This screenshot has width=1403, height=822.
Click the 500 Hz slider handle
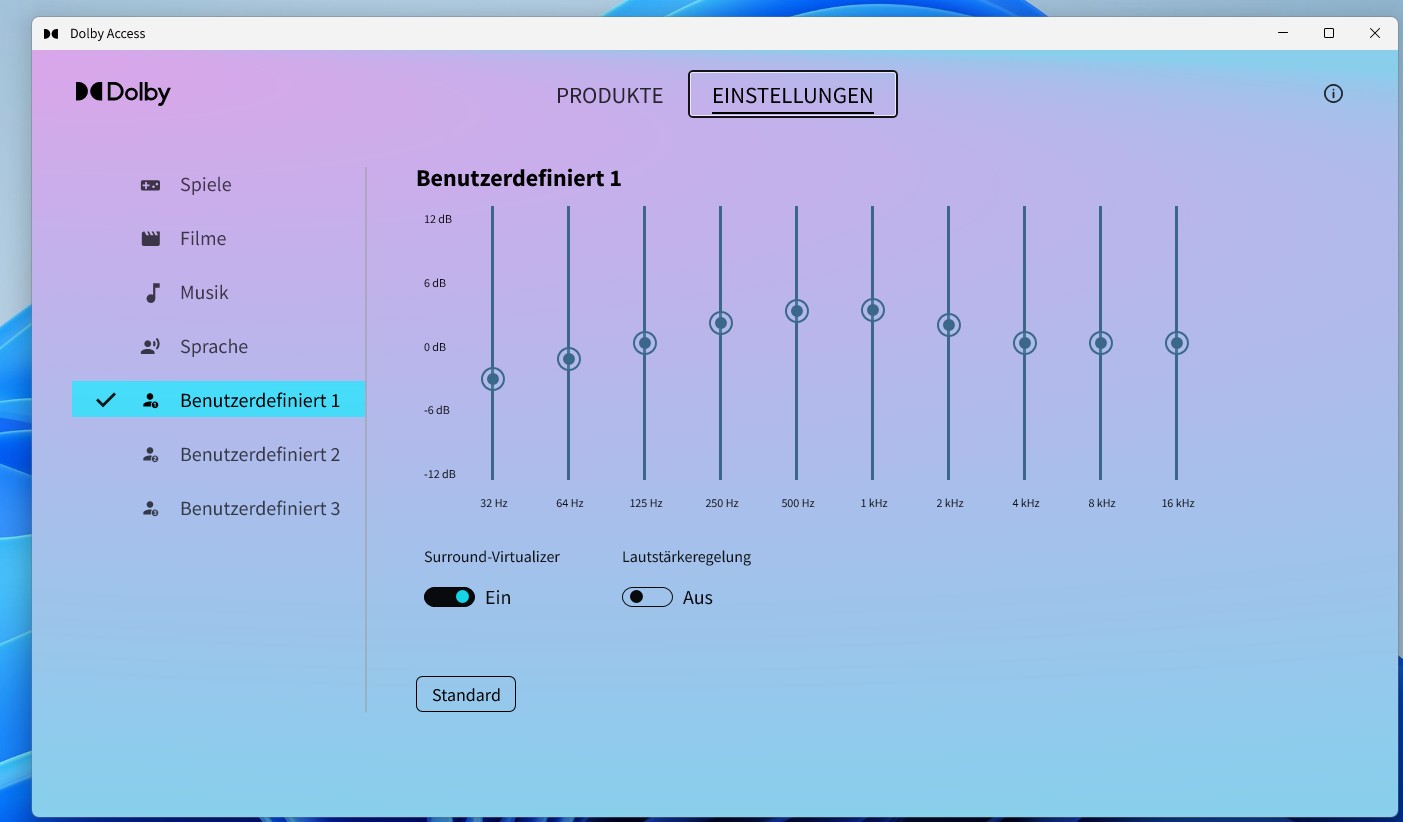(x=796, y=311)
